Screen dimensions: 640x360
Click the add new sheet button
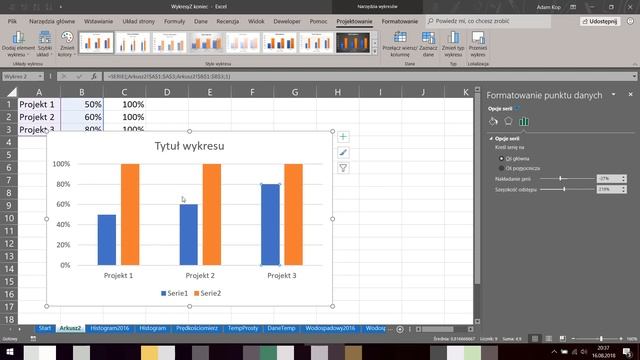(x=400, y=329)
